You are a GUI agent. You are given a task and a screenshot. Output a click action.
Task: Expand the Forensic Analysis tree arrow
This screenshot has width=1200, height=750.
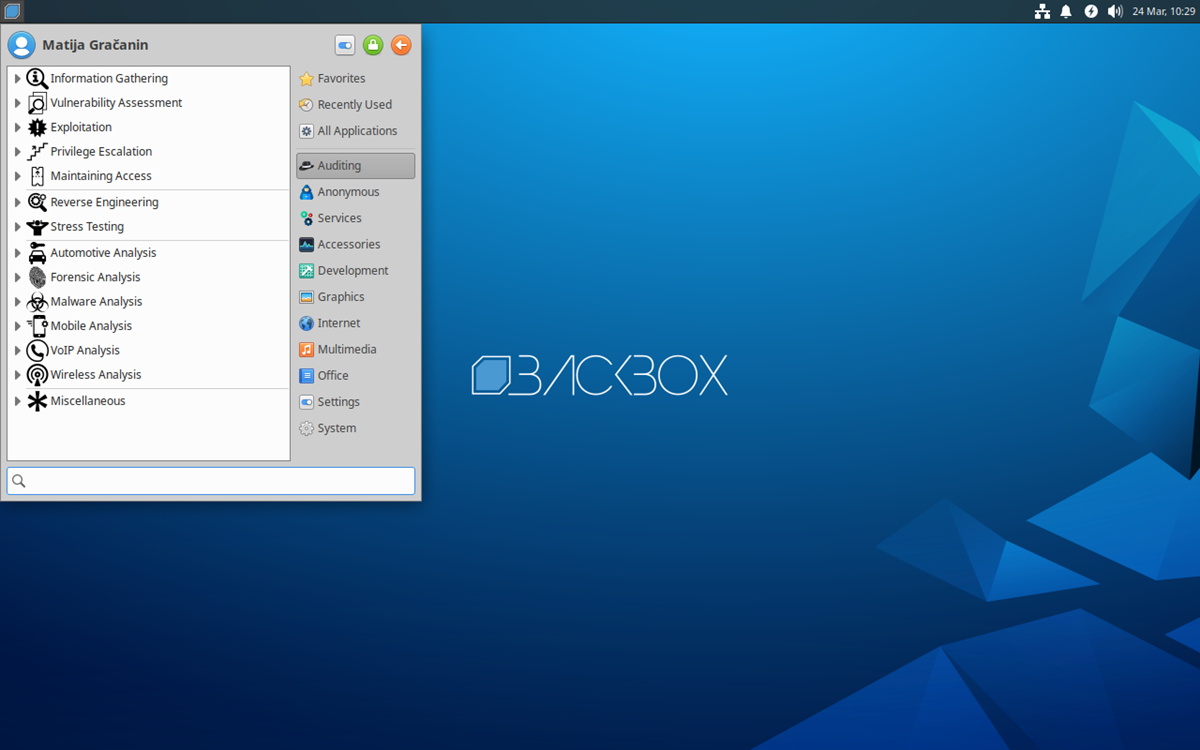[18, 277]
